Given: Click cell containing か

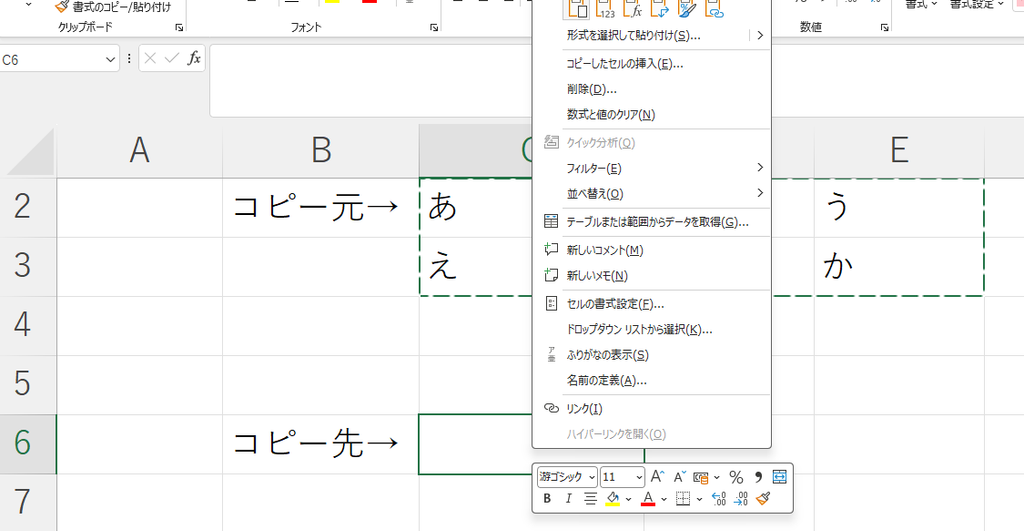Looking at the screenshot, I should point(899,266).
